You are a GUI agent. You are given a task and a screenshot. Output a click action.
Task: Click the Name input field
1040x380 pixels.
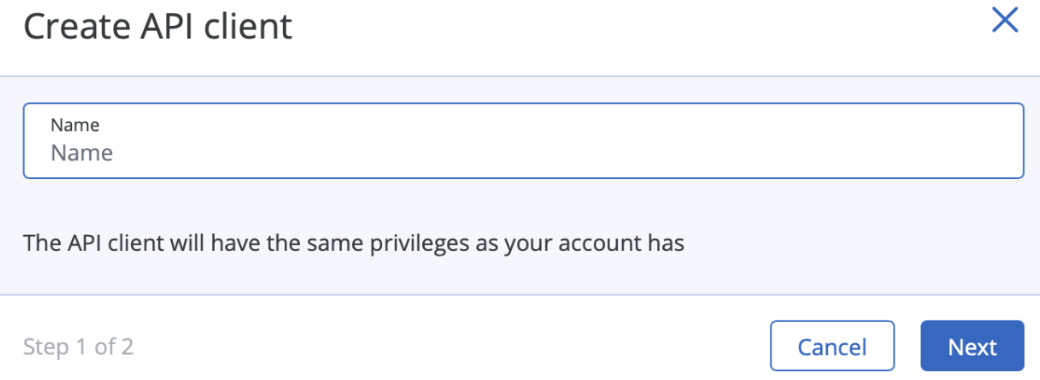(x=523, y=141)
